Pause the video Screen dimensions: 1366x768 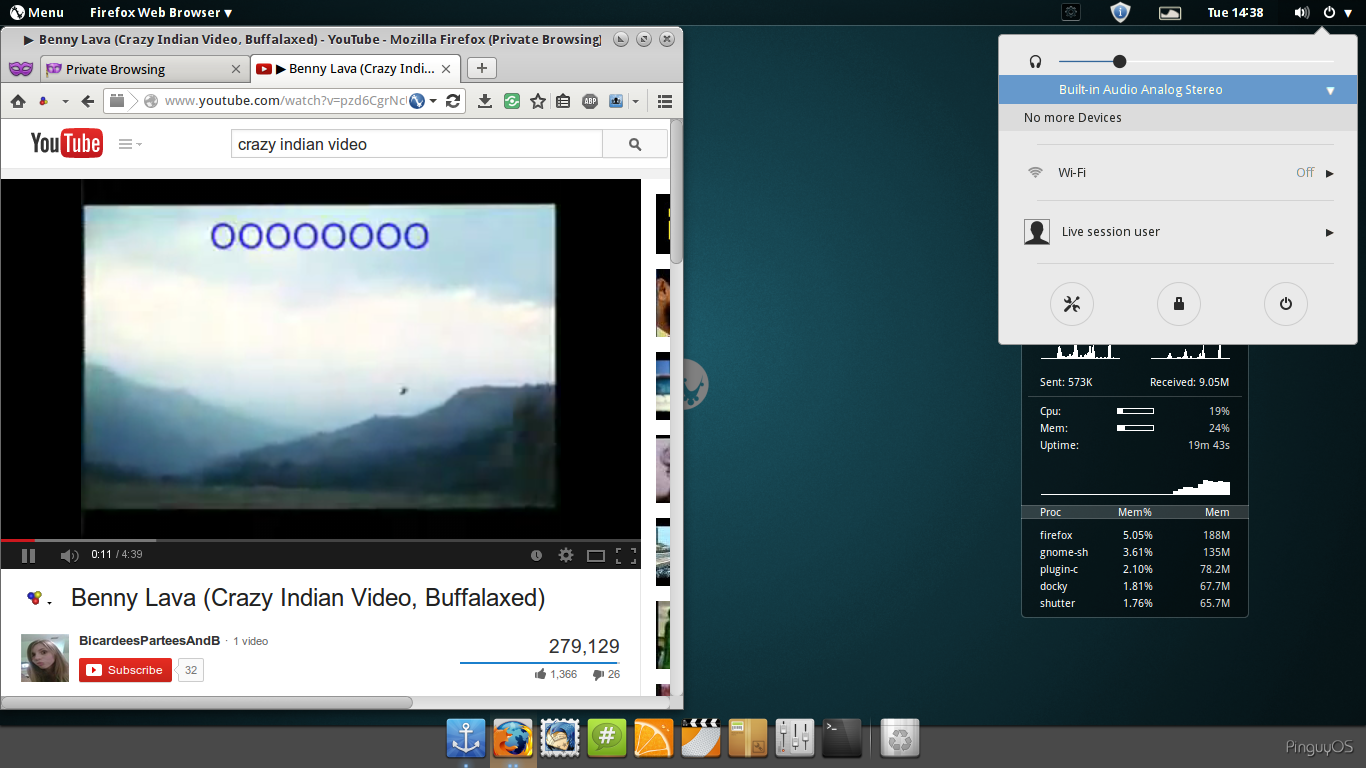28,555
